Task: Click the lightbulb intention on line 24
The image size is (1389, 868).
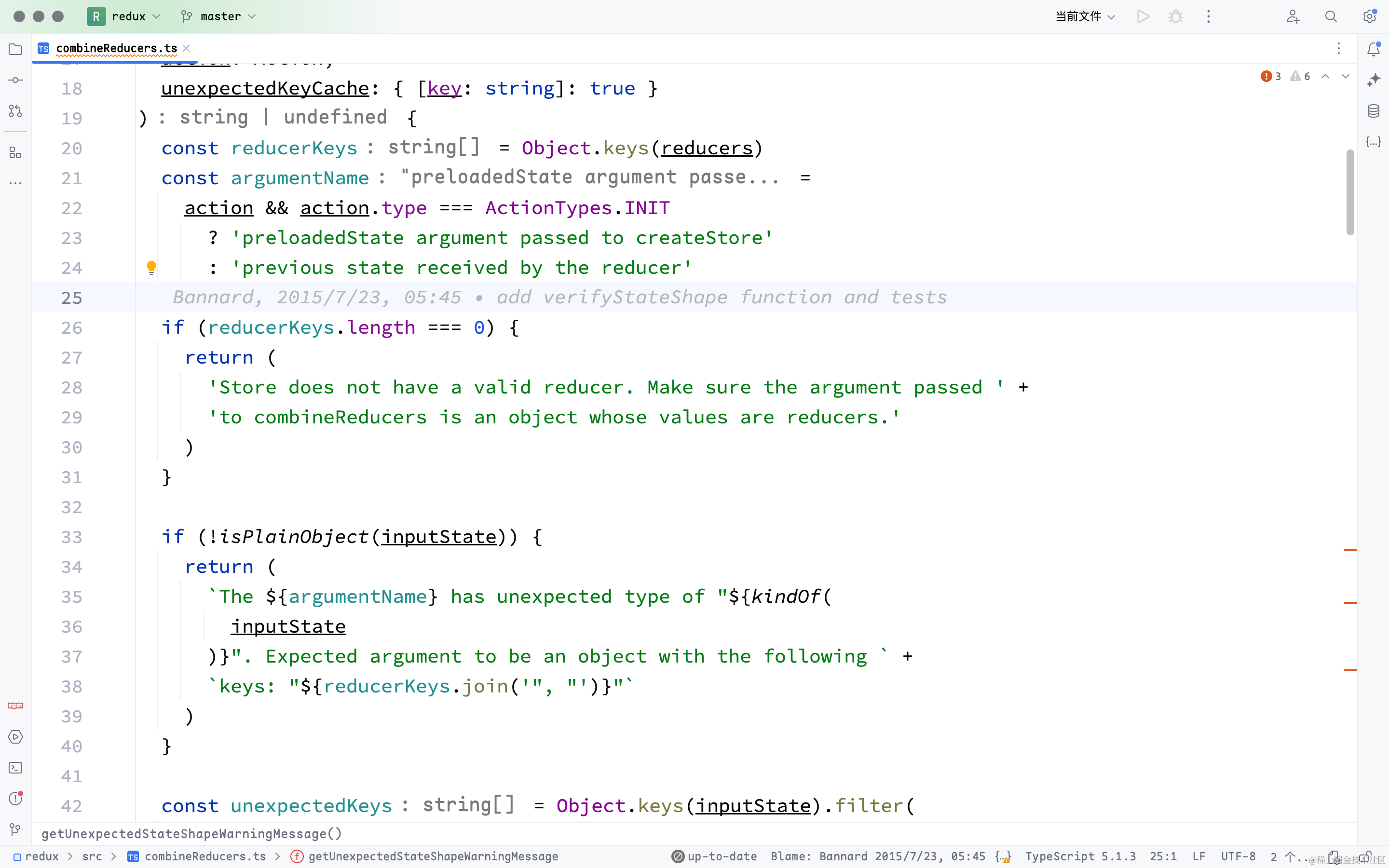Action: click(x=151, y=268)
